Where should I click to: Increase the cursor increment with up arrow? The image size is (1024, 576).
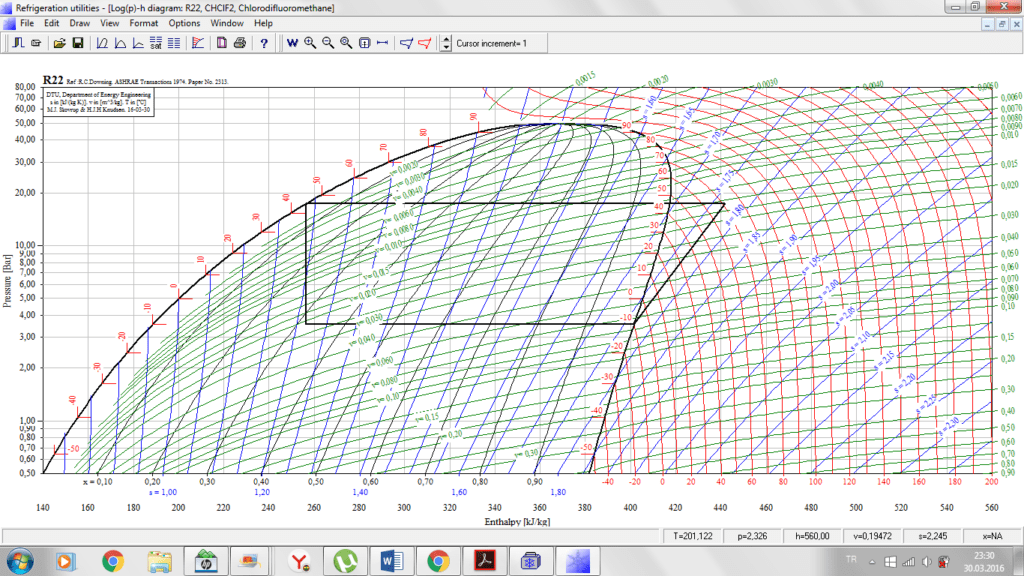pos(446,39)
